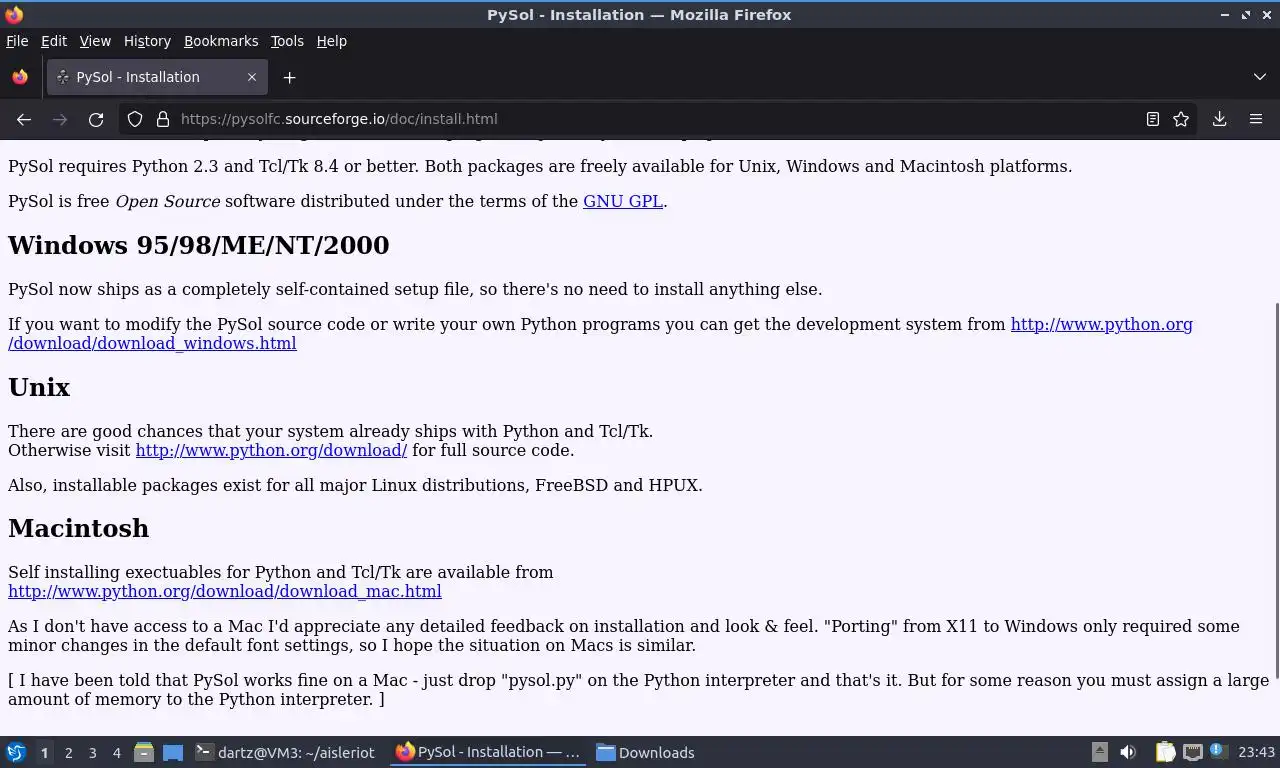
Task: Open the Edit menu
Action: [54, 41]
